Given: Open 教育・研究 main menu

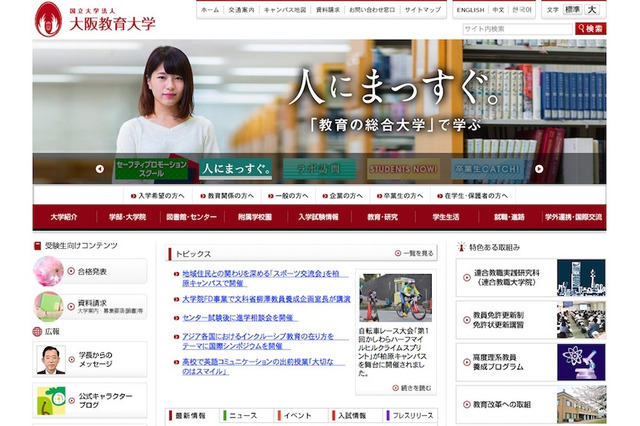Looking at the screenshot, I should pyautogui.click(x=382, y=217).
